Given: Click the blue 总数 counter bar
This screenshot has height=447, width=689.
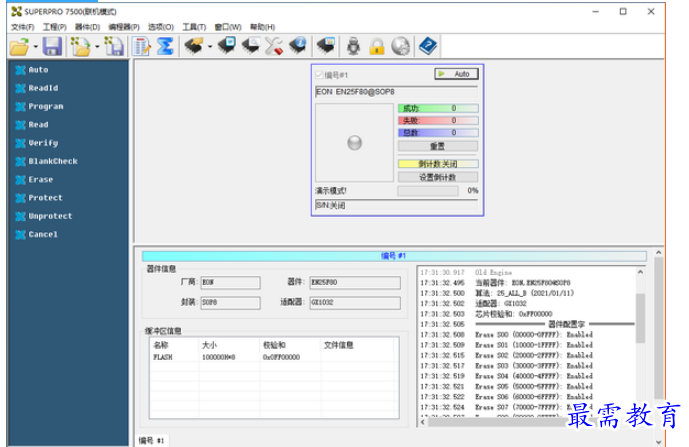Looking at the screenshot, I should pyautogui.click(x=438, y=133).
